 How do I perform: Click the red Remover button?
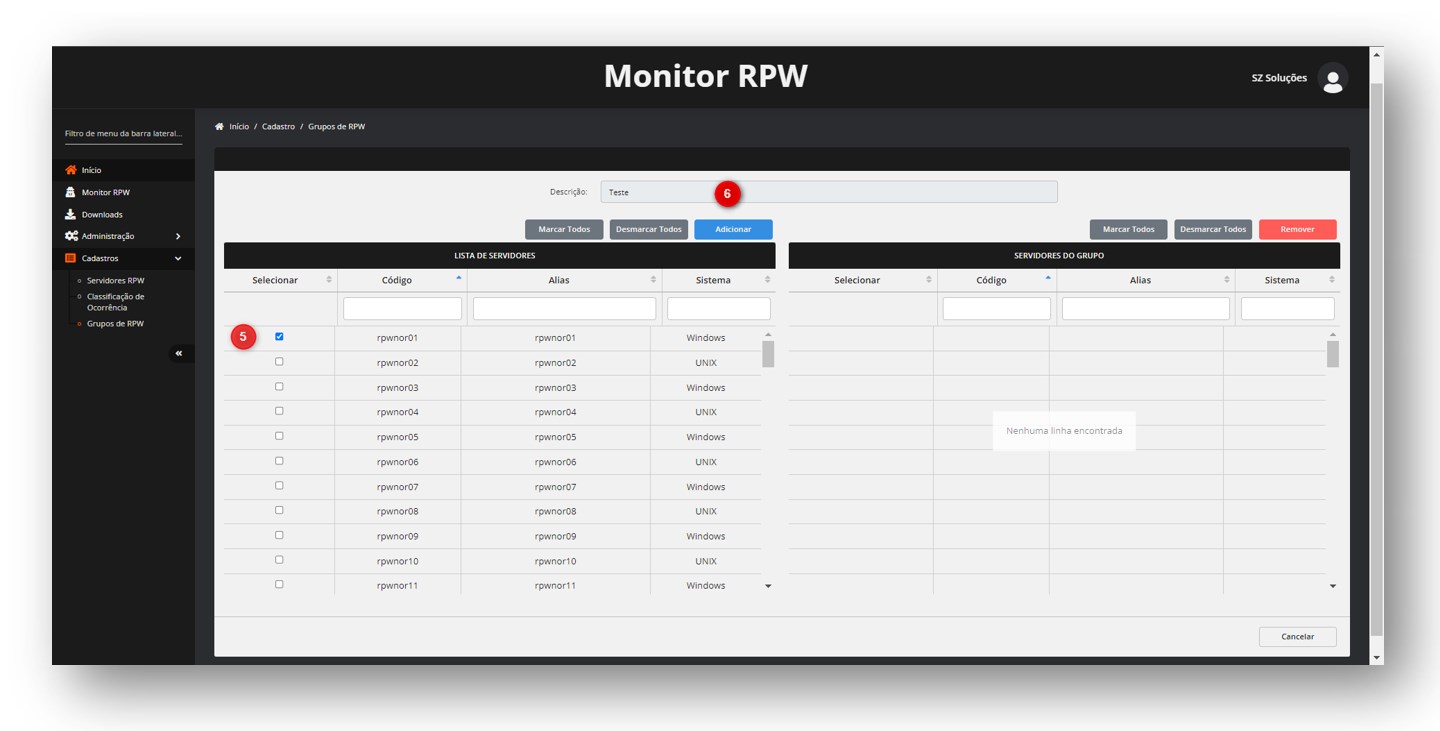pyautogui.click(x=1297, y=229)
